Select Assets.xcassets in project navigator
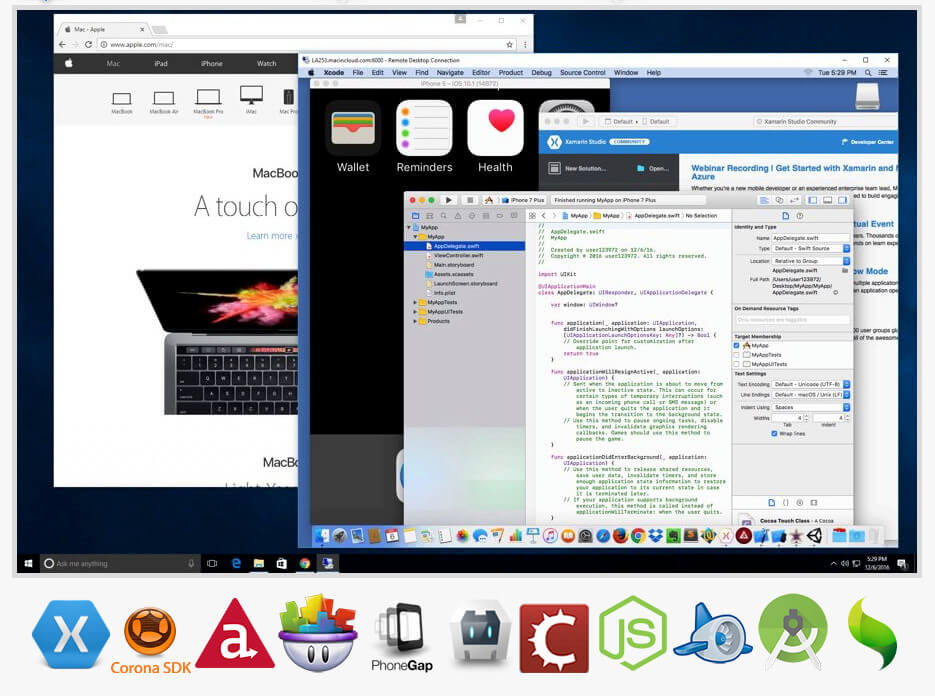 click(x=453, y=274)
